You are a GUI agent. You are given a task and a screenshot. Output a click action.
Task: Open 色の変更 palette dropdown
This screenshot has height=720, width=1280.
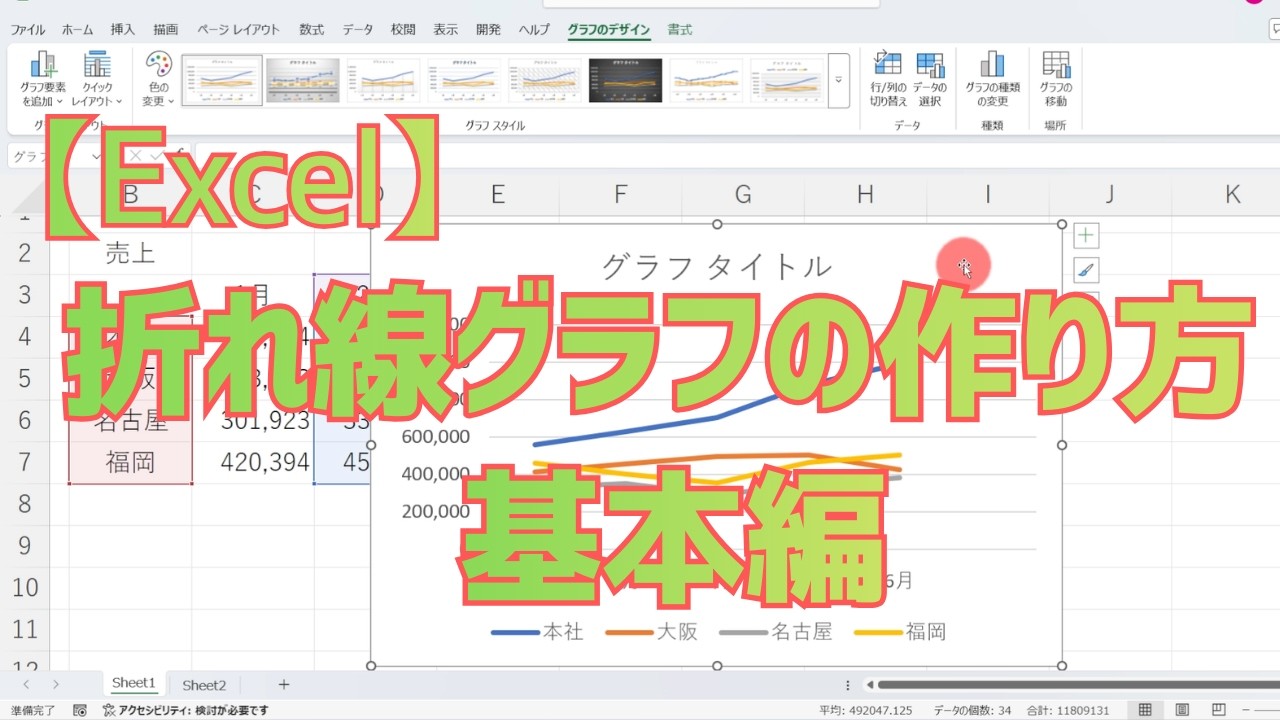(x=158, y=79)
